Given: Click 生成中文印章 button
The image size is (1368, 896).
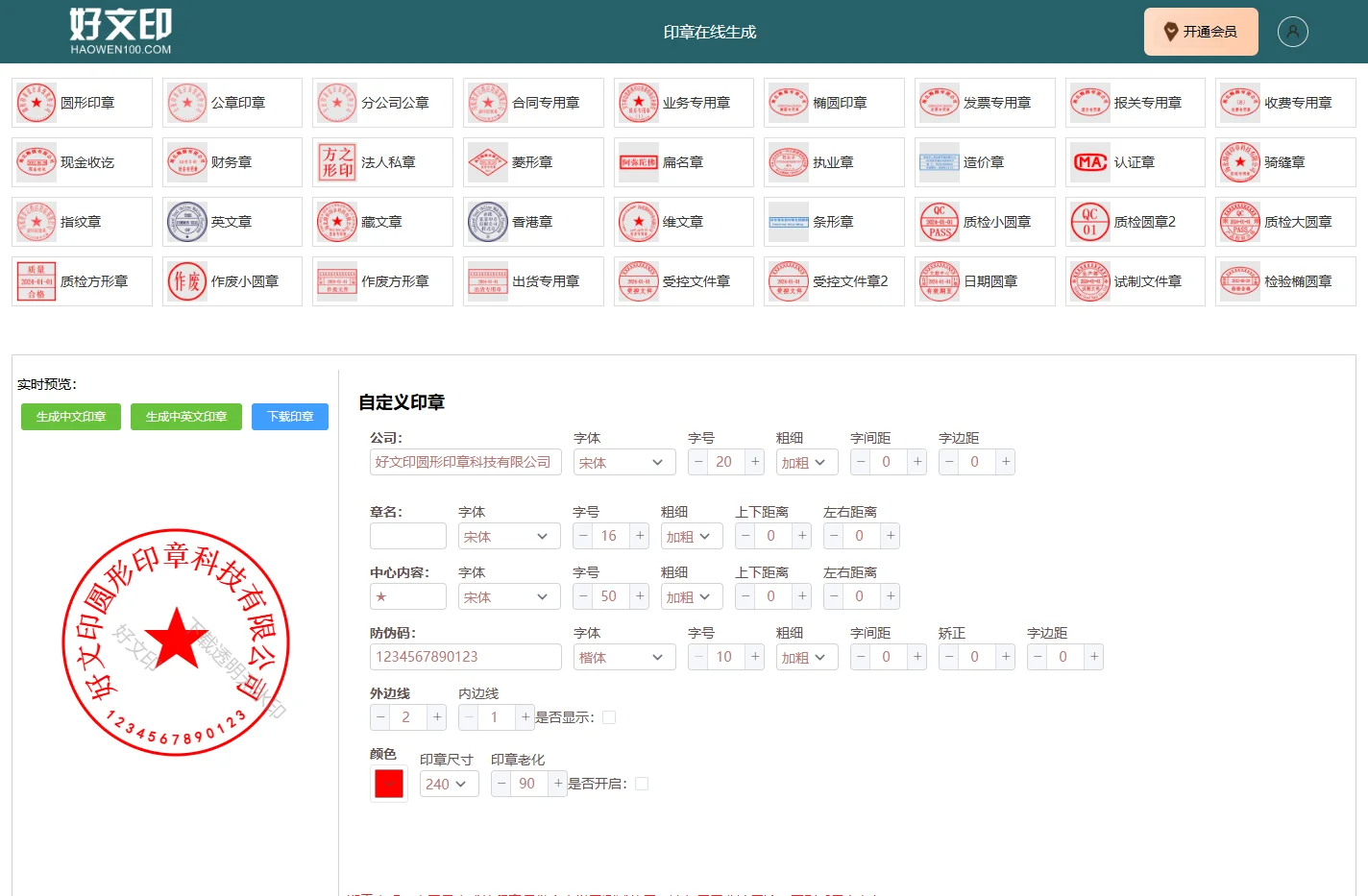Looking at the screenshot, I should (71, 417).
